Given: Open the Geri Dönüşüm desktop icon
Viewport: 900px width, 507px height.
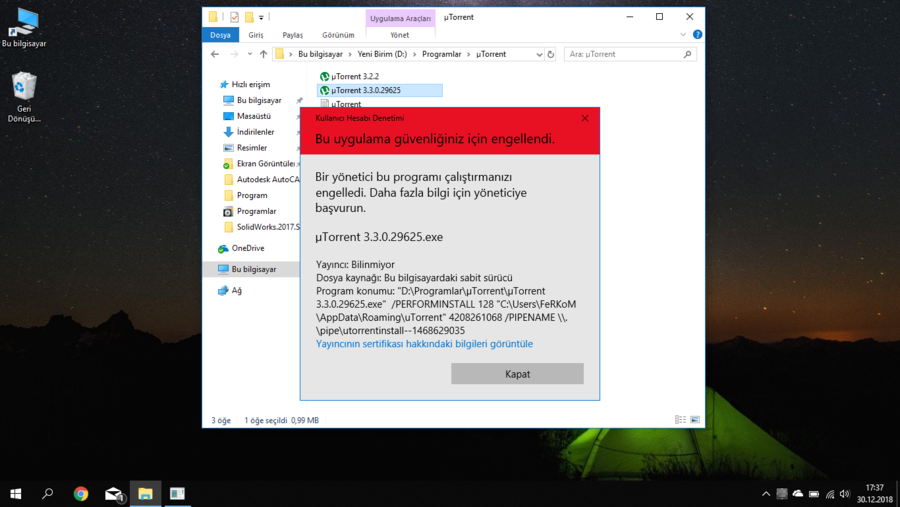Looking at the screenshot, I should pos(24,97).
